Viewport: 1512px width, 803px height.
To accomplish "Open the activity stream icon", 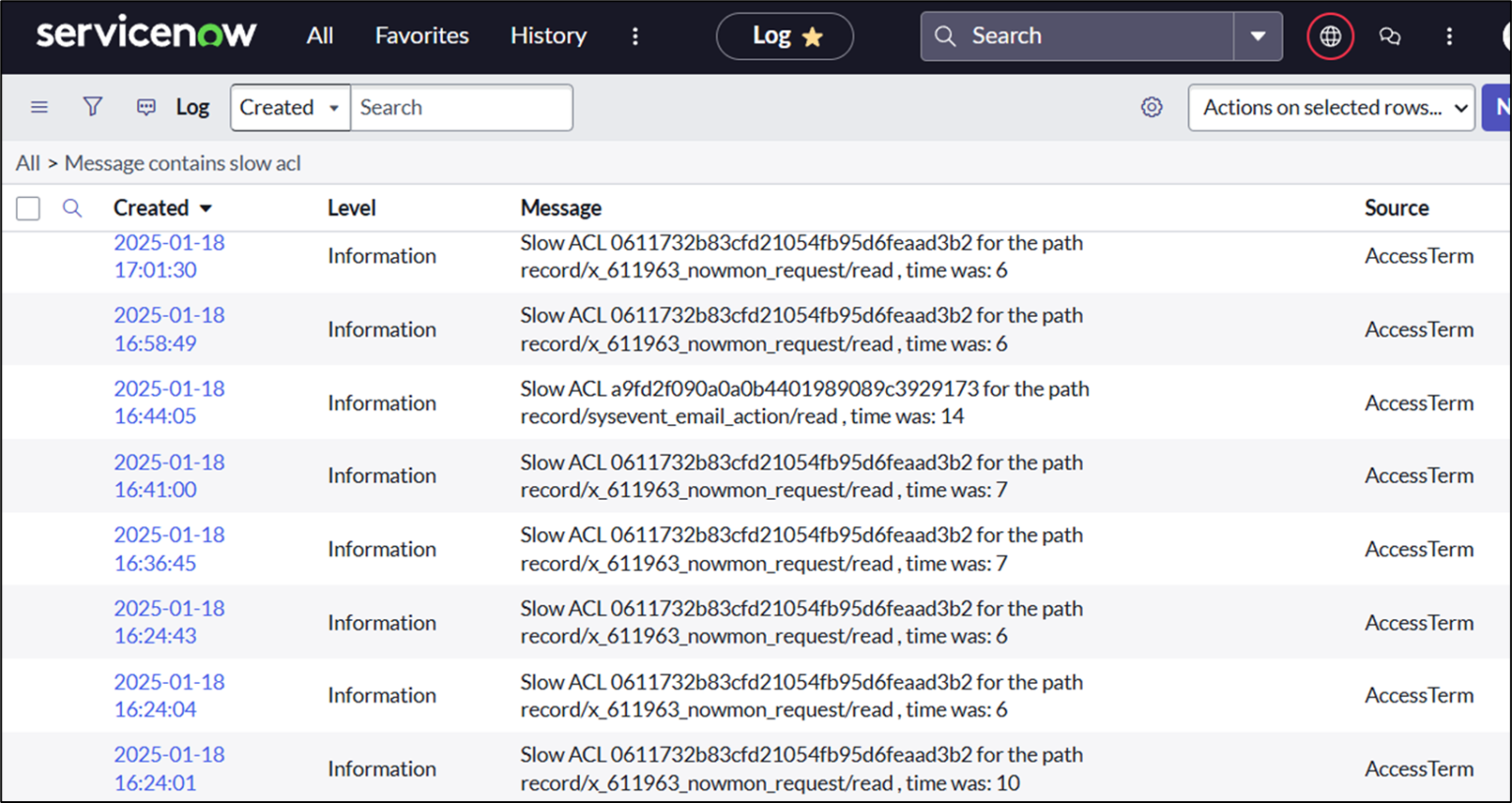I will [146, 107].
